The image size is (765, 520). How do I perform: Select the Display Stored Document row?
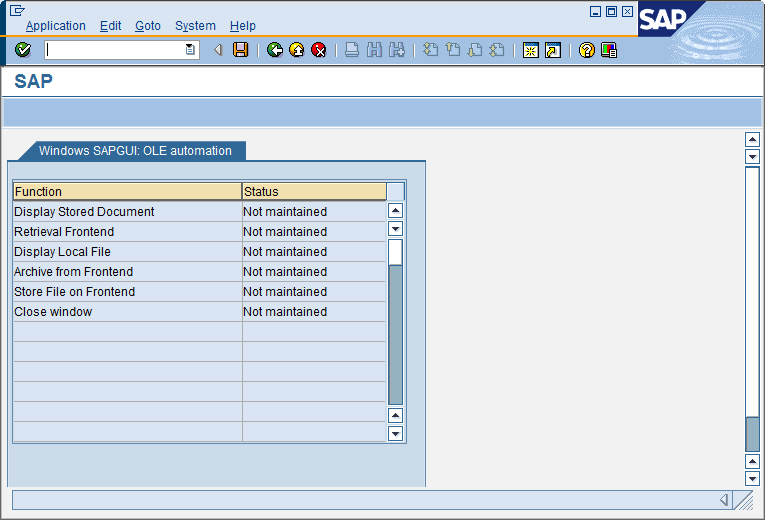tap(127, 212)
